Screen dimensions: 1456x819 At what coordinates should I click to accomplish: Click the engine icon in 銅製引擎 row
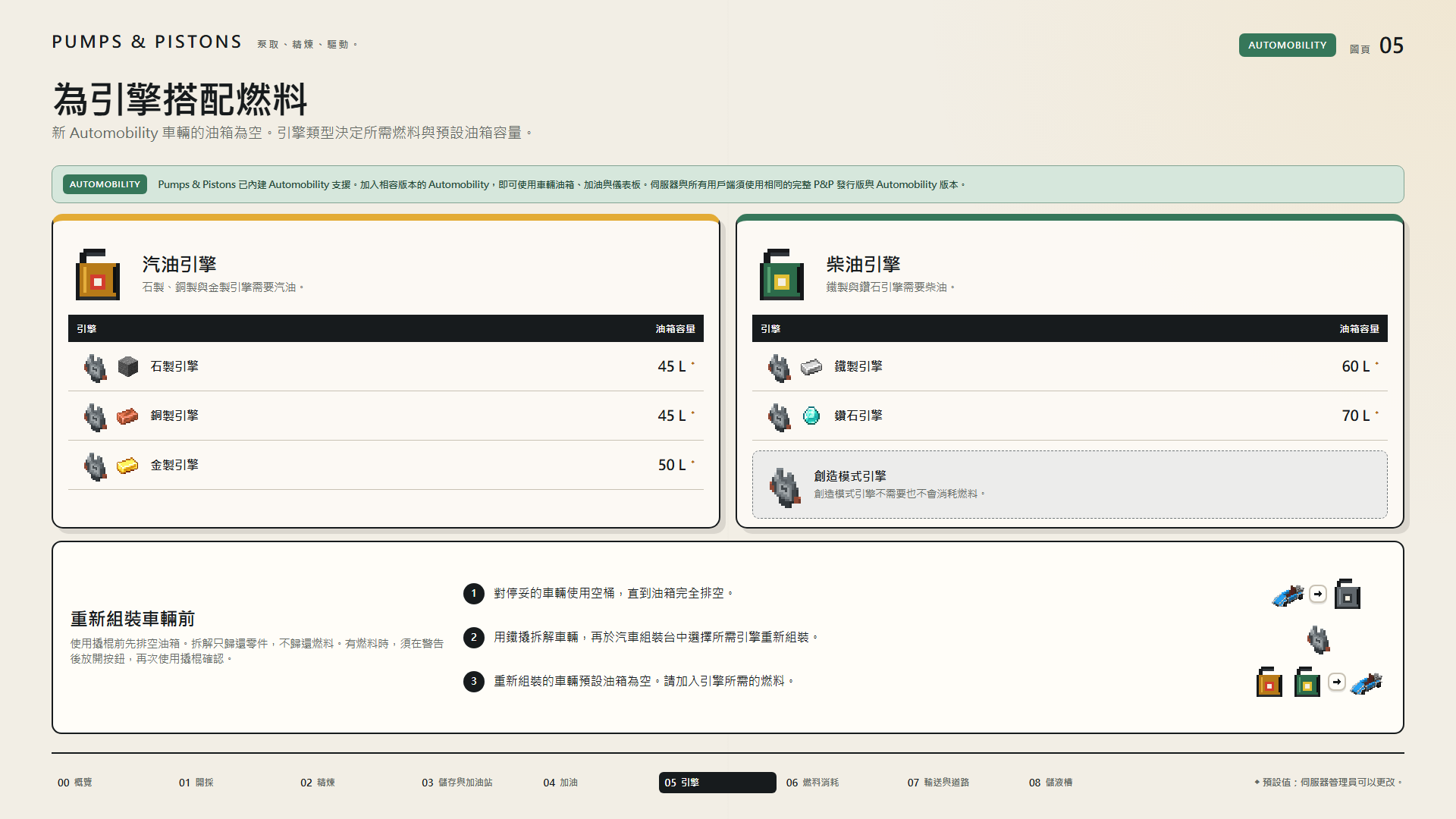point(96,417)
